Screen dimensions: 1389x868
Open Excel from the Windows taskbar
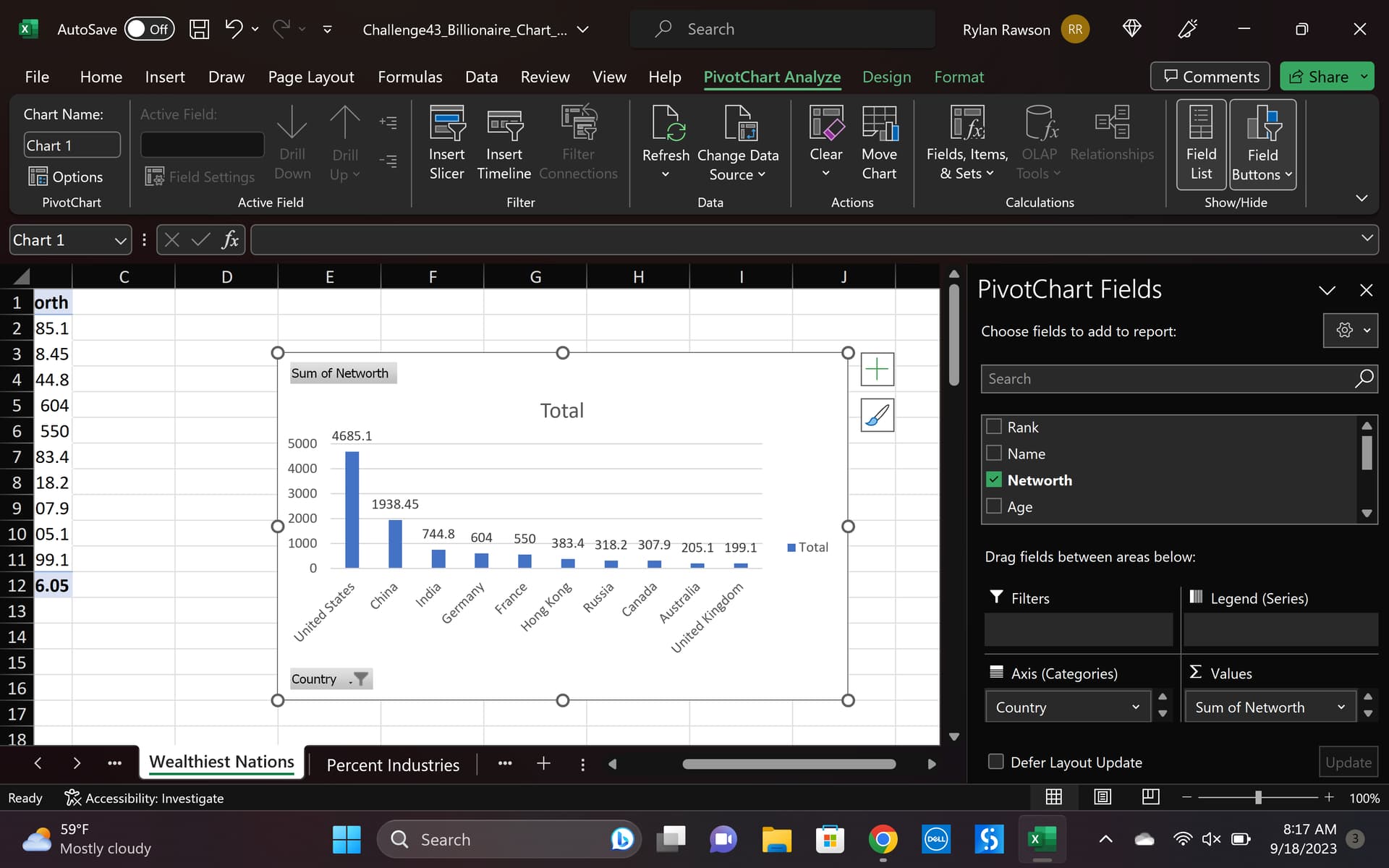click(x=1042, y=839)
